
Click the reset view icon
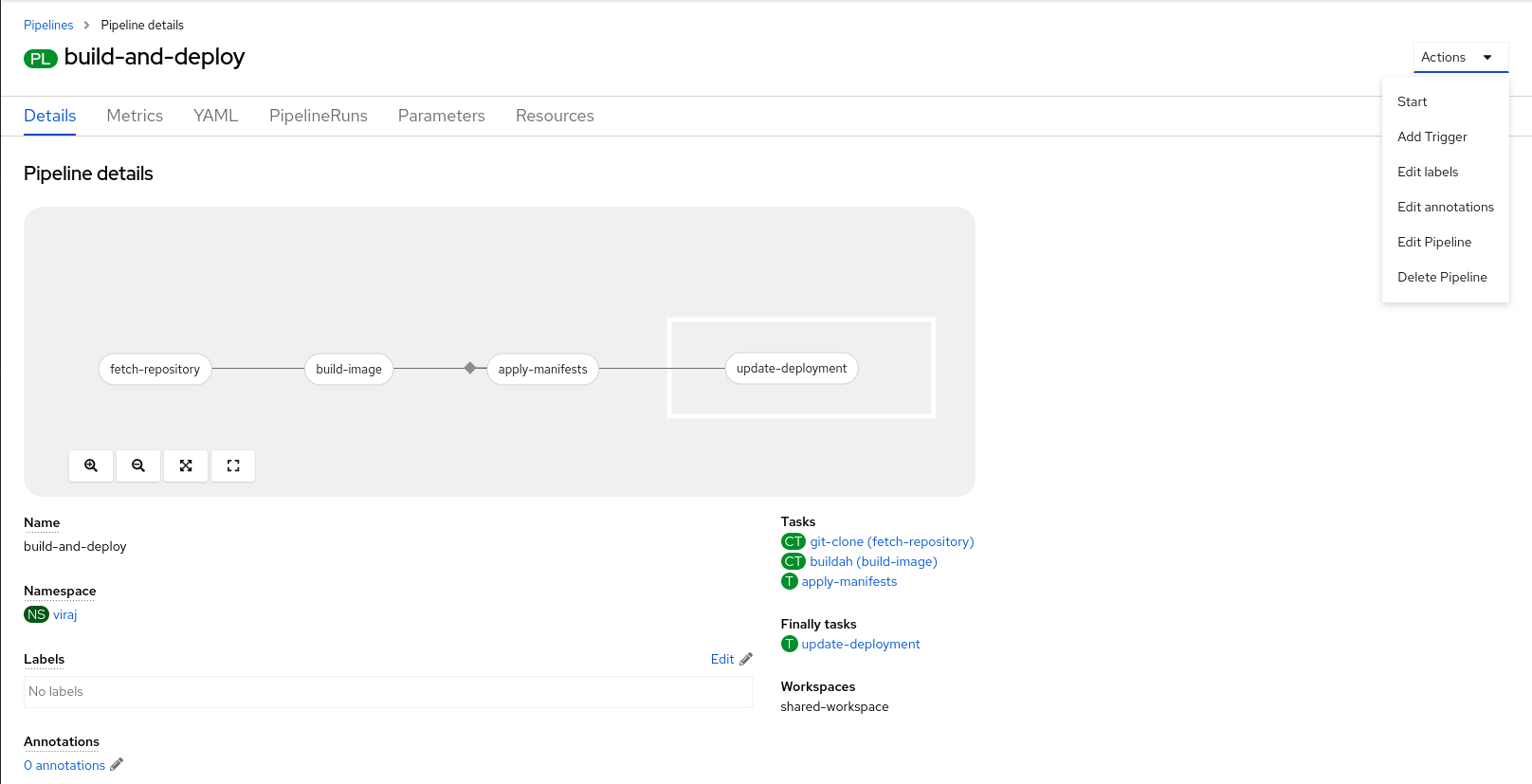pos(233,465)
